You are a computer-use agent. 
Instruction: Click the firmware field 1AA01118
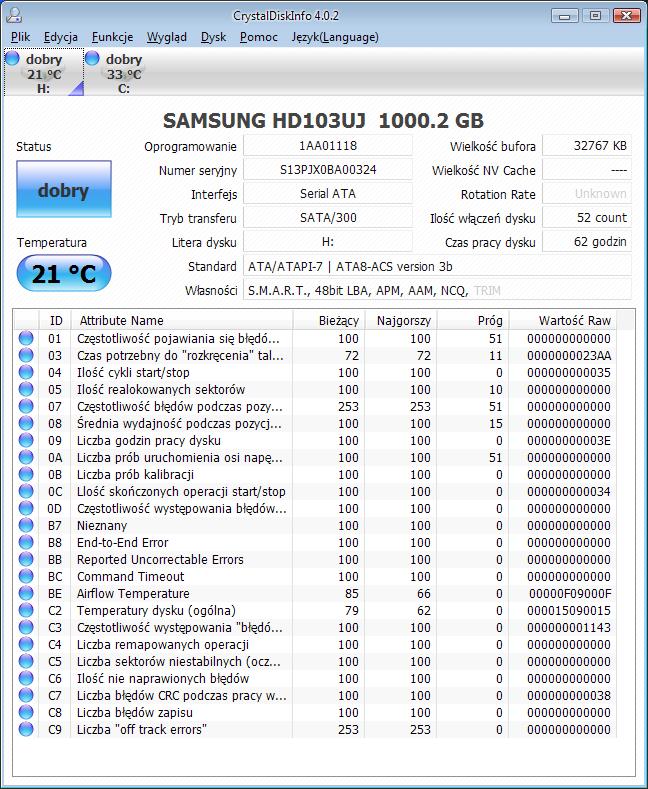(328, 146)
